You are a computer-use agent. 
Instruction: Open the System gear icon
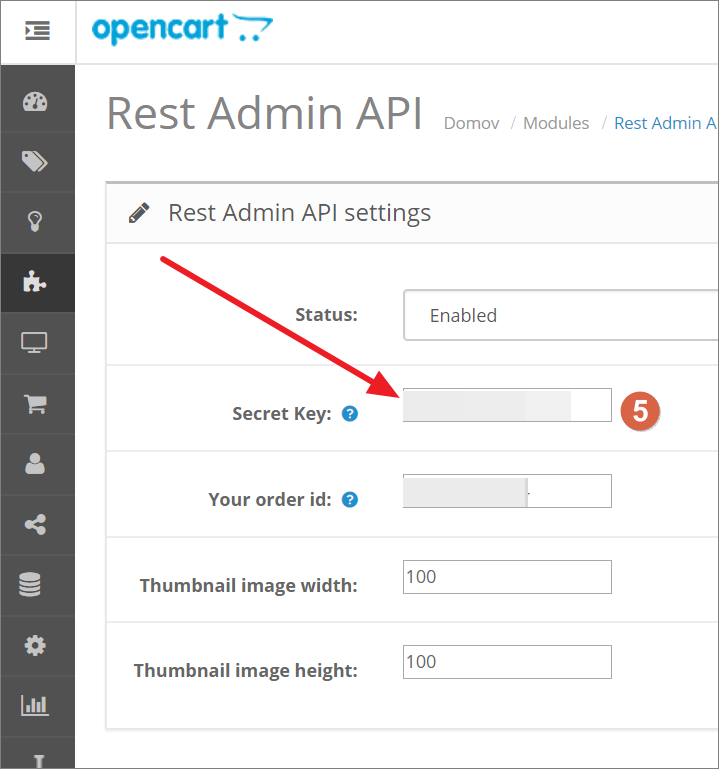point(35,645)
